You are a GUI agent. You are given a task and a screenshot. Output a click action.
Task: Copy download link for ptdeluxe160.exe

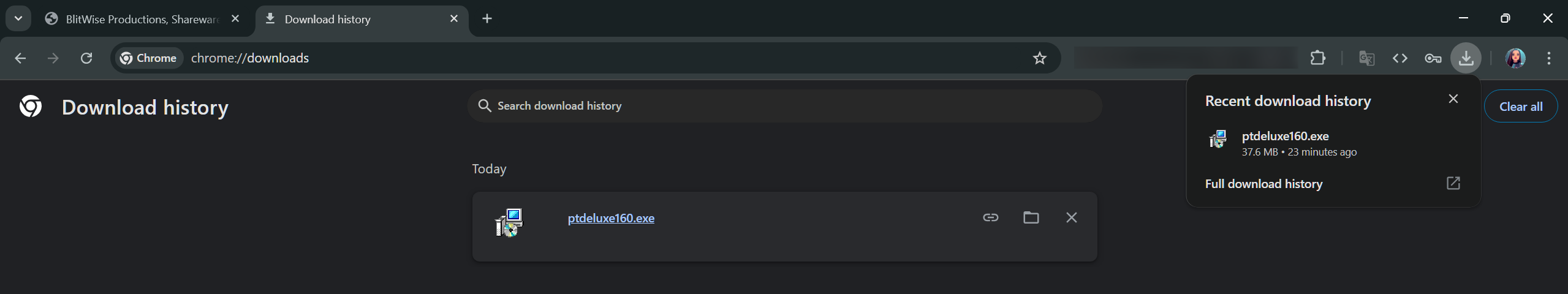[x=990, y=217]
